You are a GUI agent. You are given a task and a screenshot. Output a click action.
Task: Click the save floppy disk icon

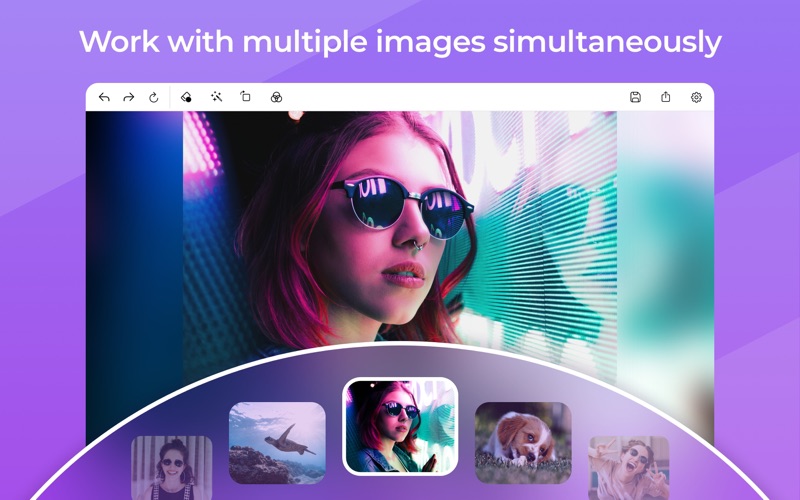click(x=635, y=97)
